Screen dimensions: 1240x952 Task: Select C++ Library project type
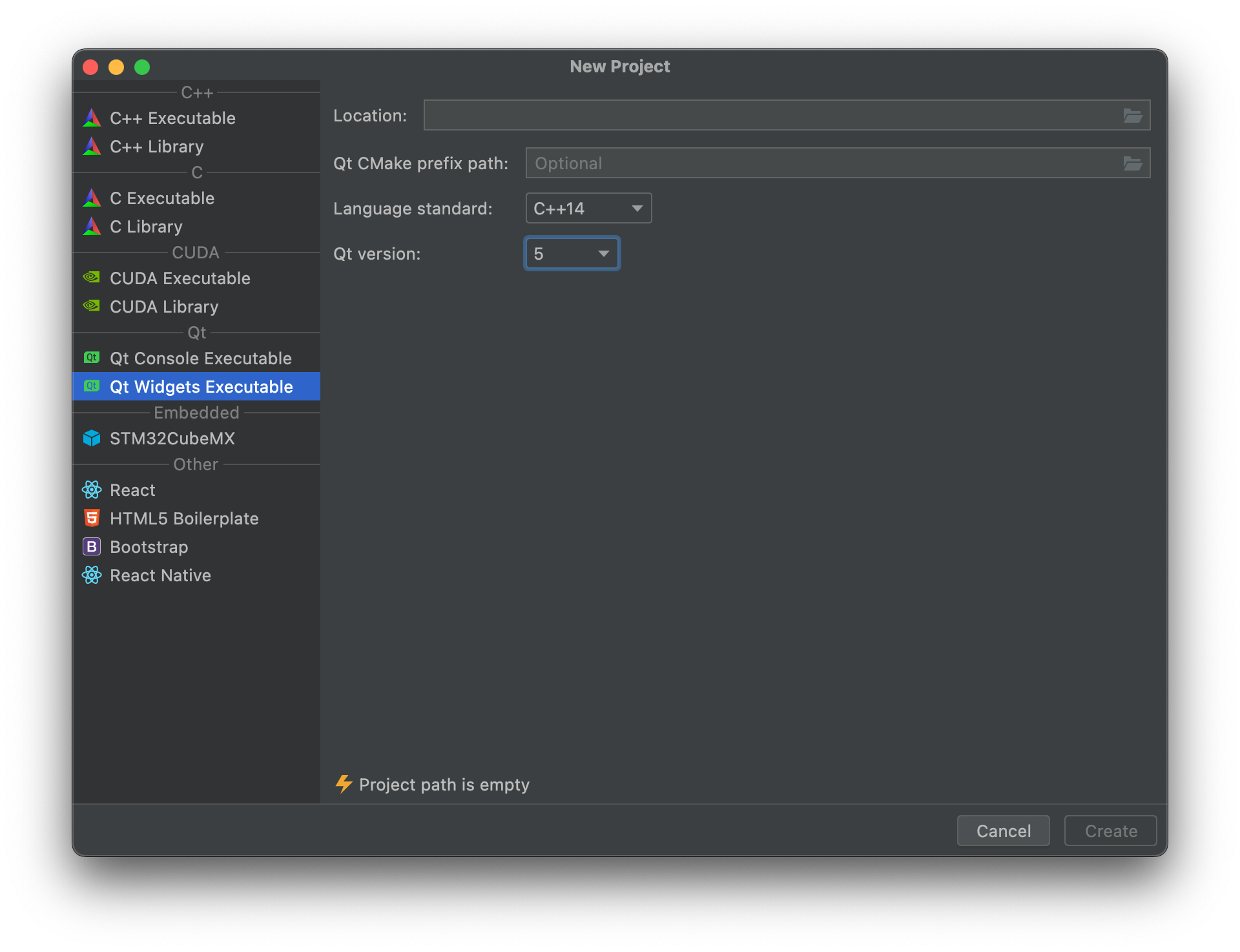click(196, 147)
